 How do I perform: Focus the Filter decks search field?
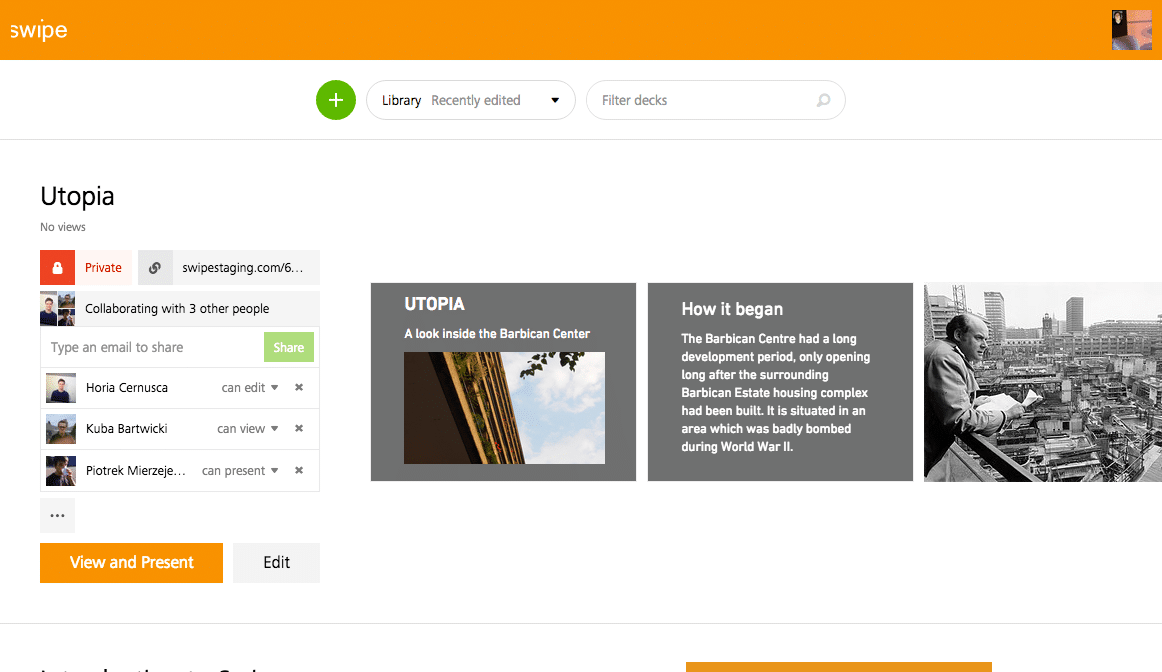[715, 100]
